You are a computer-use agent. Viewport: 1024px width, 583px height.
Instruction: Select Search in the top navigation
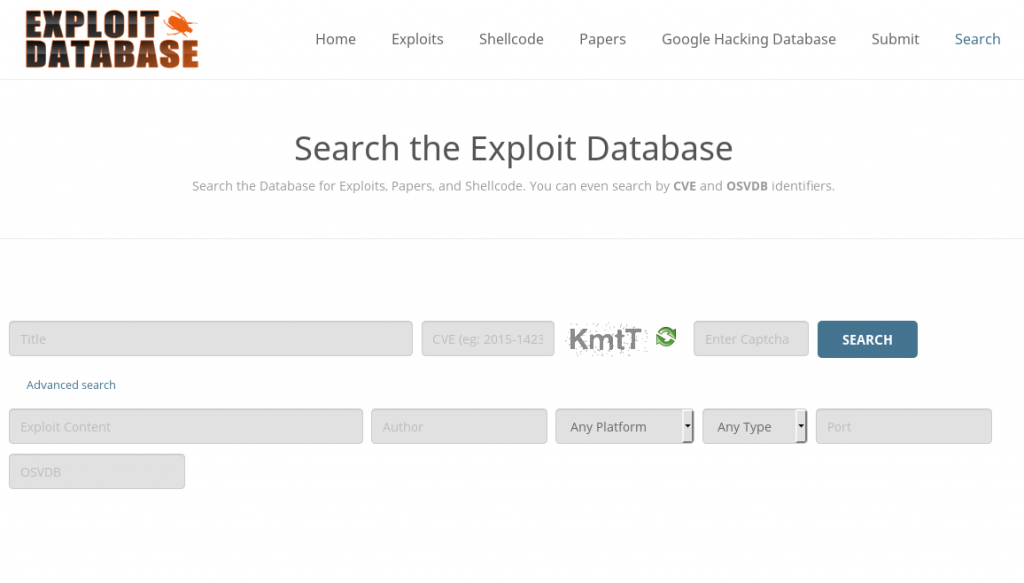point(977,39)
